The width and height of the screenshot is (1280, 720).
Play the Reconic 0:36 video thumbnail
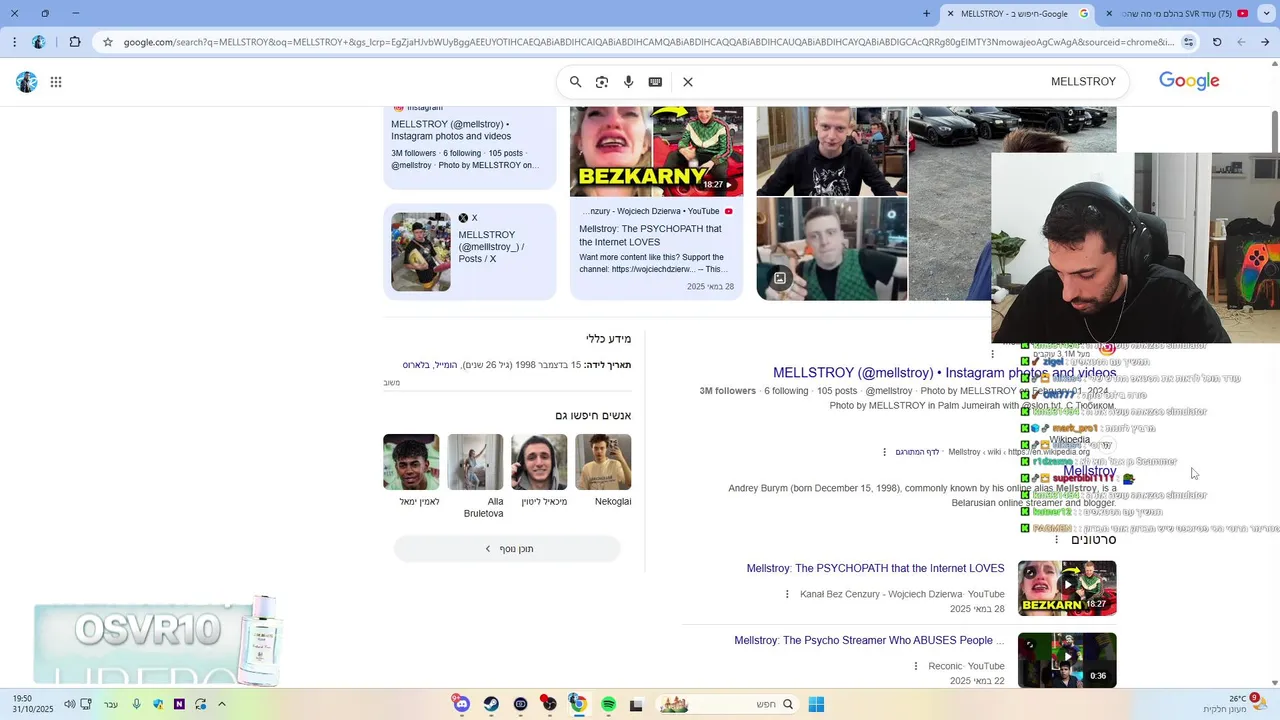[1067, 660]
